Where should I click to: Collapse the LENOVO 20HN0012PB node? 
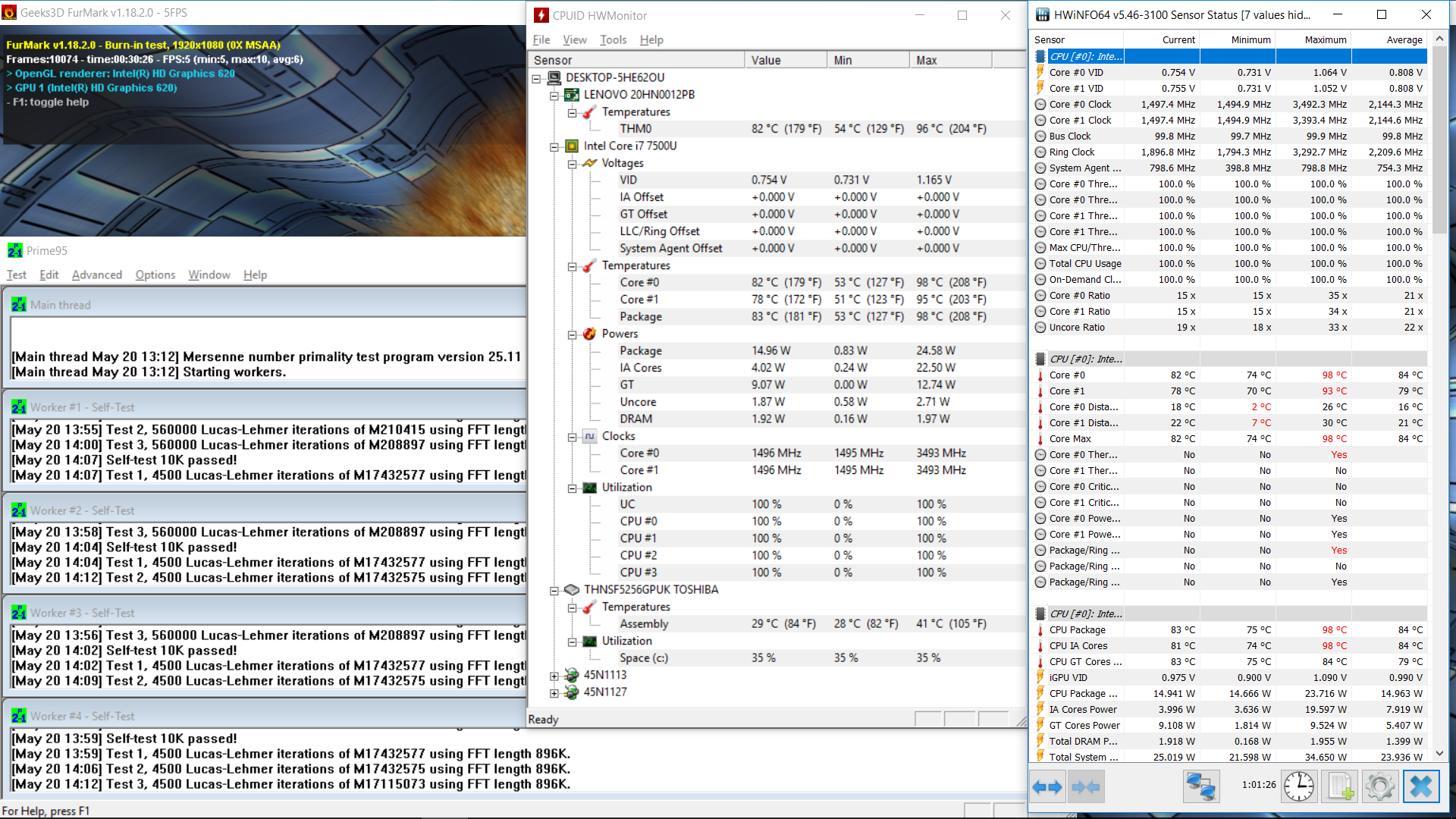tap(554, 95)
